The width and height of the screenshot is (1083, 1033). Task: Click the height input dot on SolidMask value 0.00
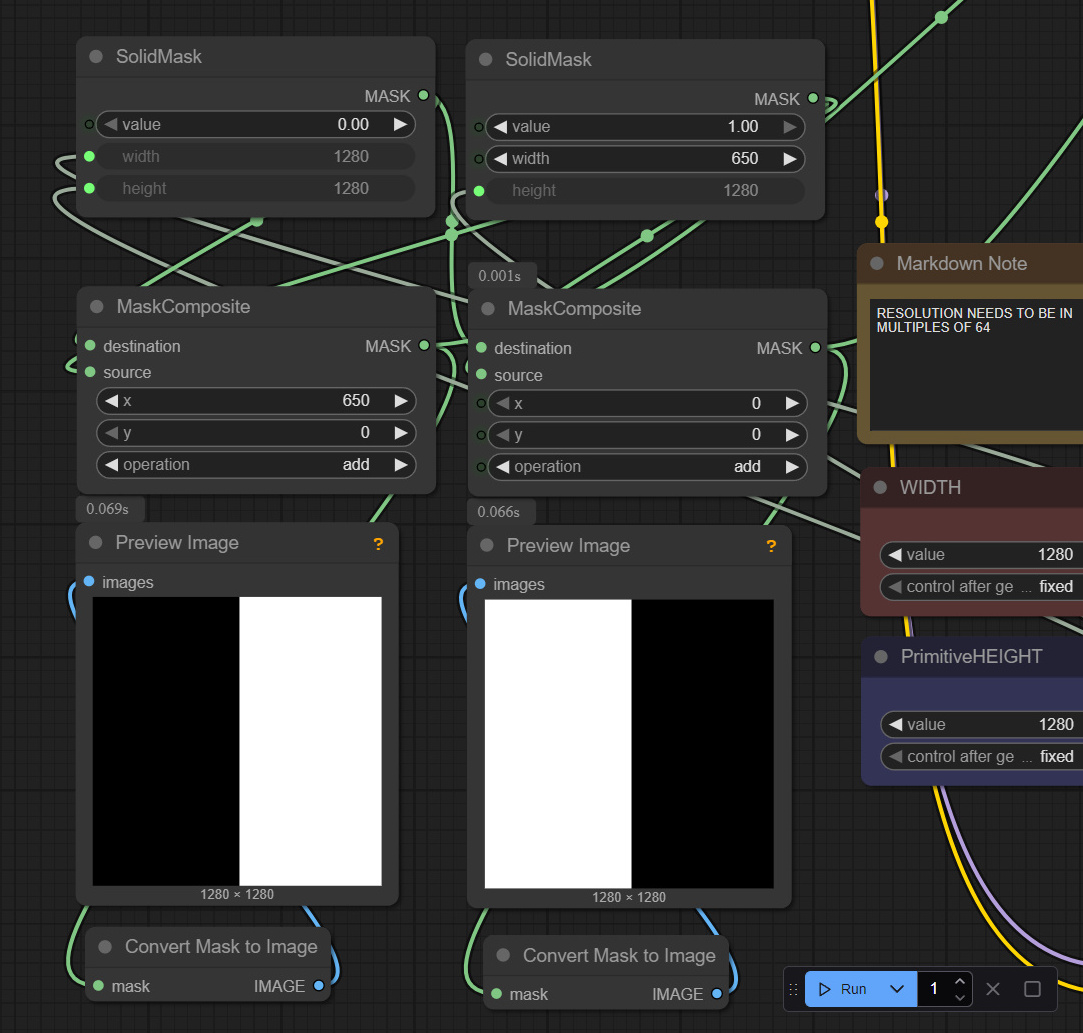click(x=89, y=188)
